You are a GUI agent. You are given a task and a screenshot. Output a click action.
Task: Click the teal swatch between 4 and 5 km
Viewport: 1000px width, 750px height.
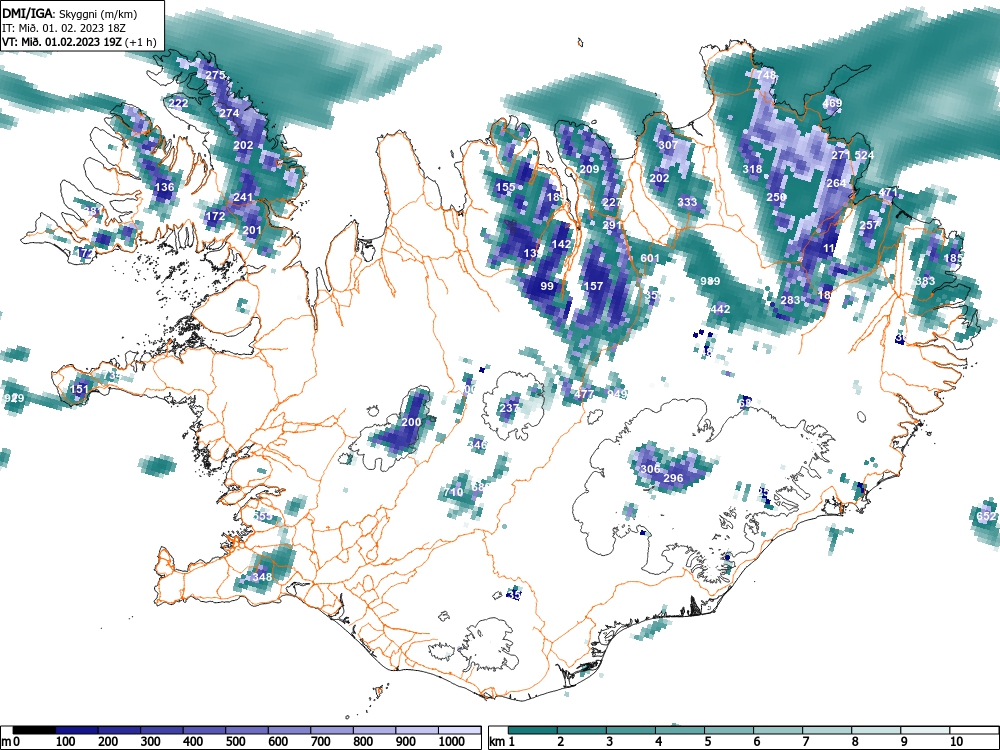[680, 730]
